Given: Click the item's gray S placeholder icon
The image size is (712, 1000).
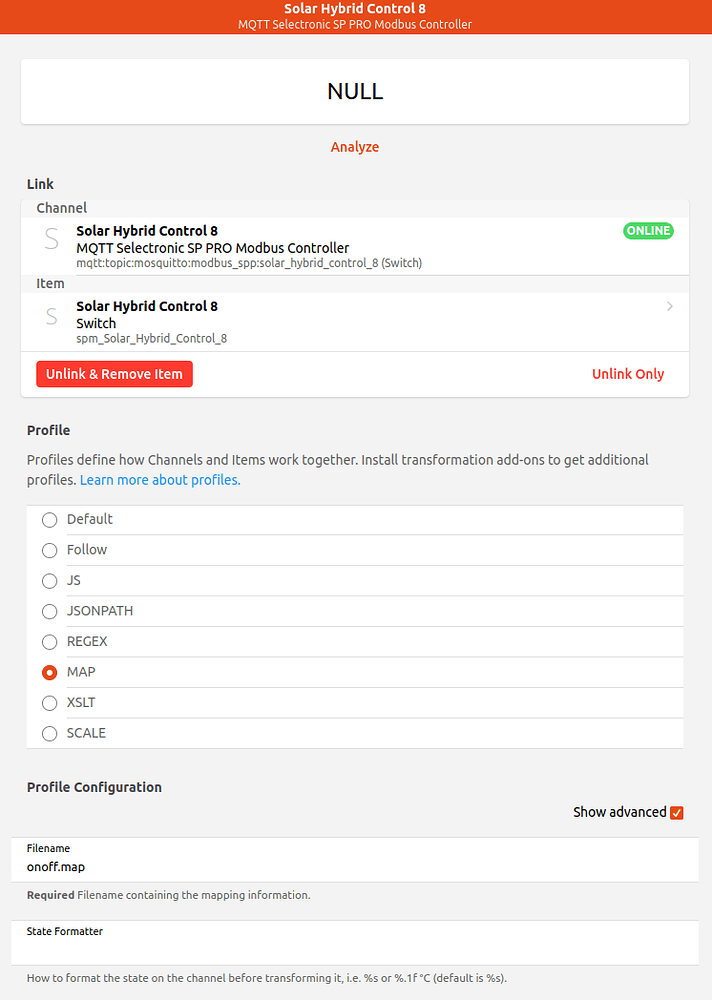Looking at the screenshot, I should [x=50, y=315].
